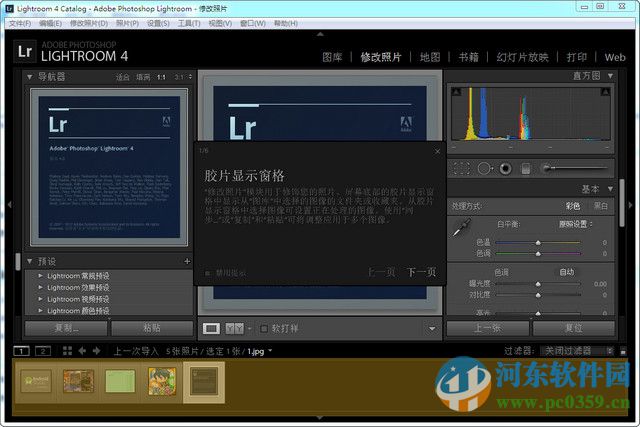
Task: Hide the left panel group arrow
Action: 9,205
